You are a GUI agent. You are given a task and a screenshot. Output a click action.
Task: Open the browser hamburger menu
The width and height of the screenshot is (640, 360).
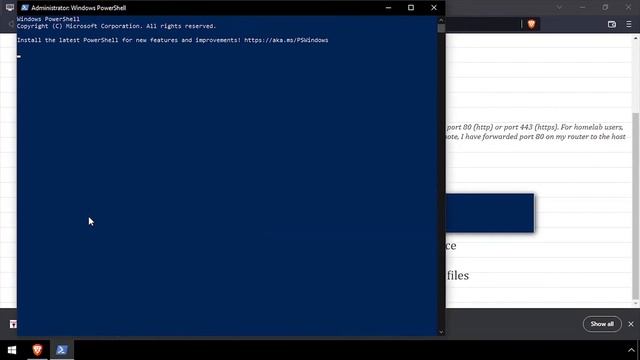629,24
